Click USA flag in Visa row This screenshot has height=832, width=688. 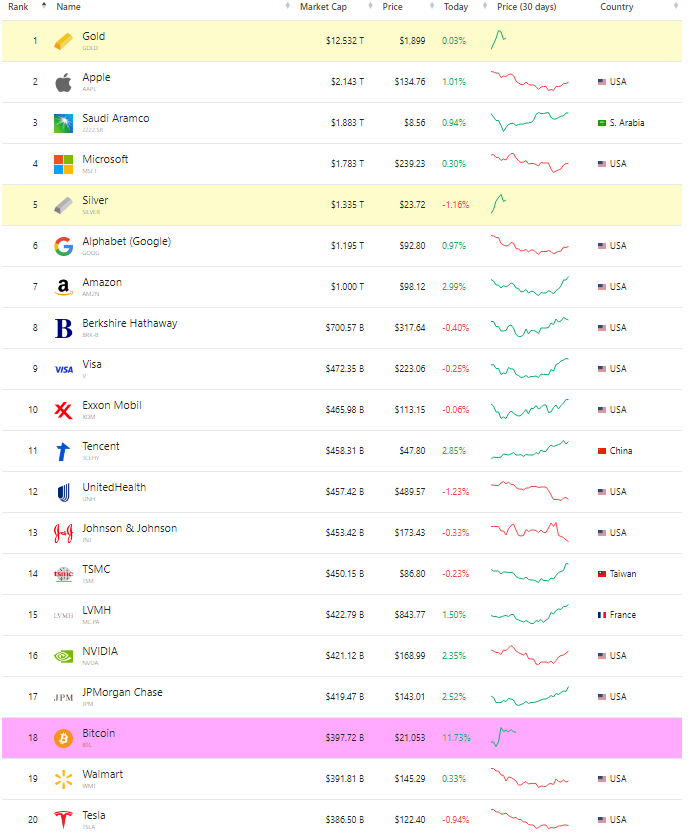pyautogui.click(x=602, y=369)
